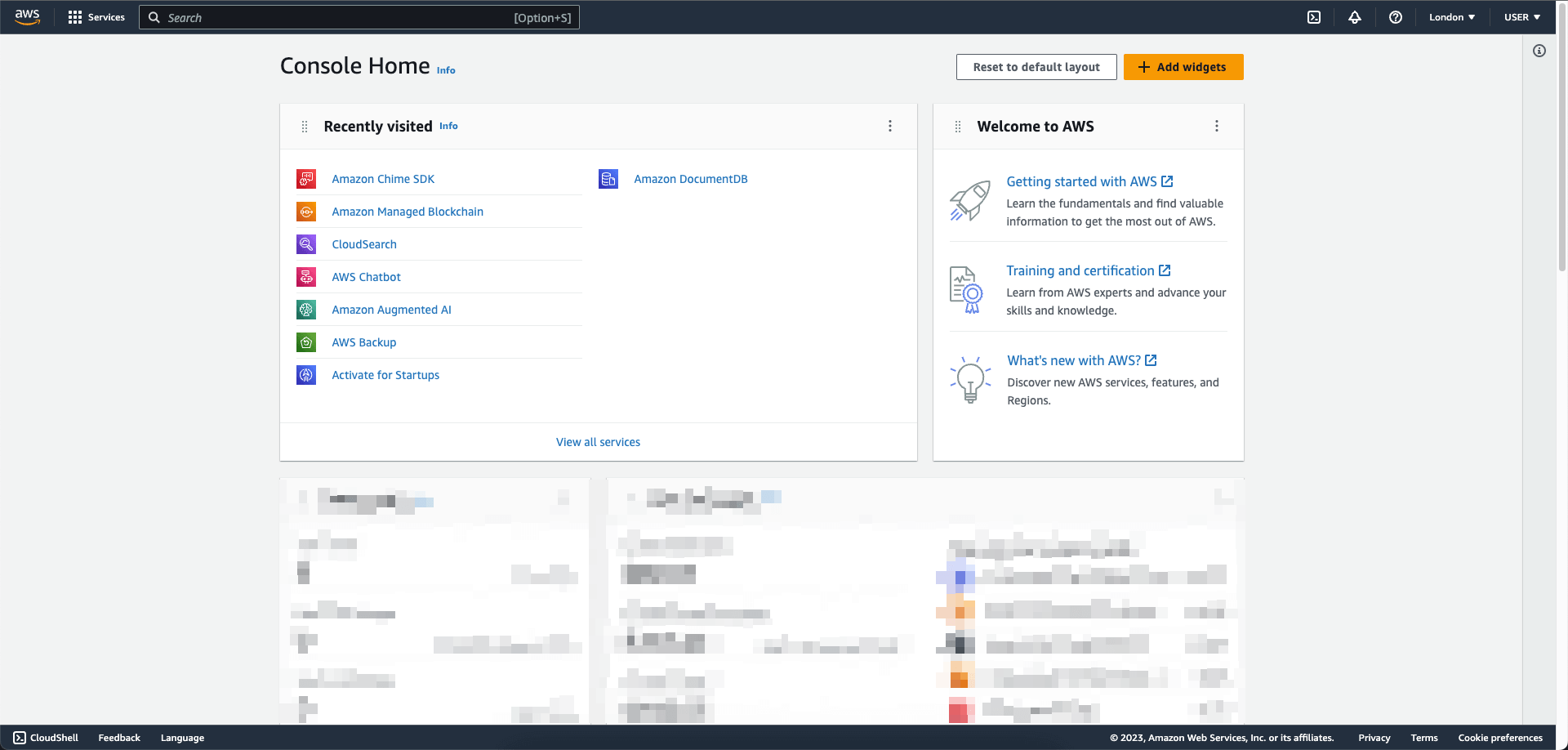Screen dimensions: 1568x750
Task: Open Amazon Chime SDK link
Action: [x=383, y=179]
